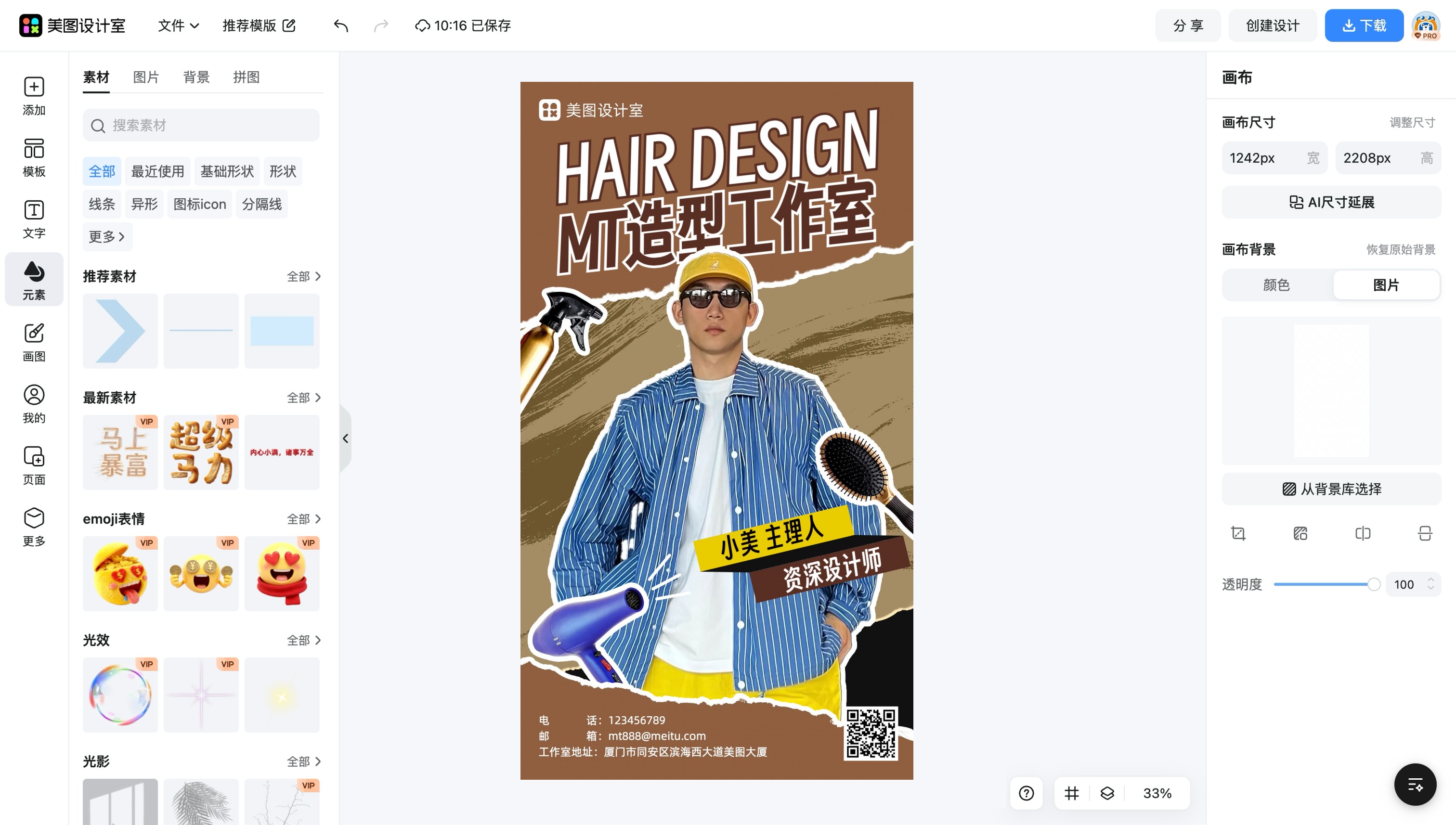Toggle the grid icon in bottom toolbar

1071,793
